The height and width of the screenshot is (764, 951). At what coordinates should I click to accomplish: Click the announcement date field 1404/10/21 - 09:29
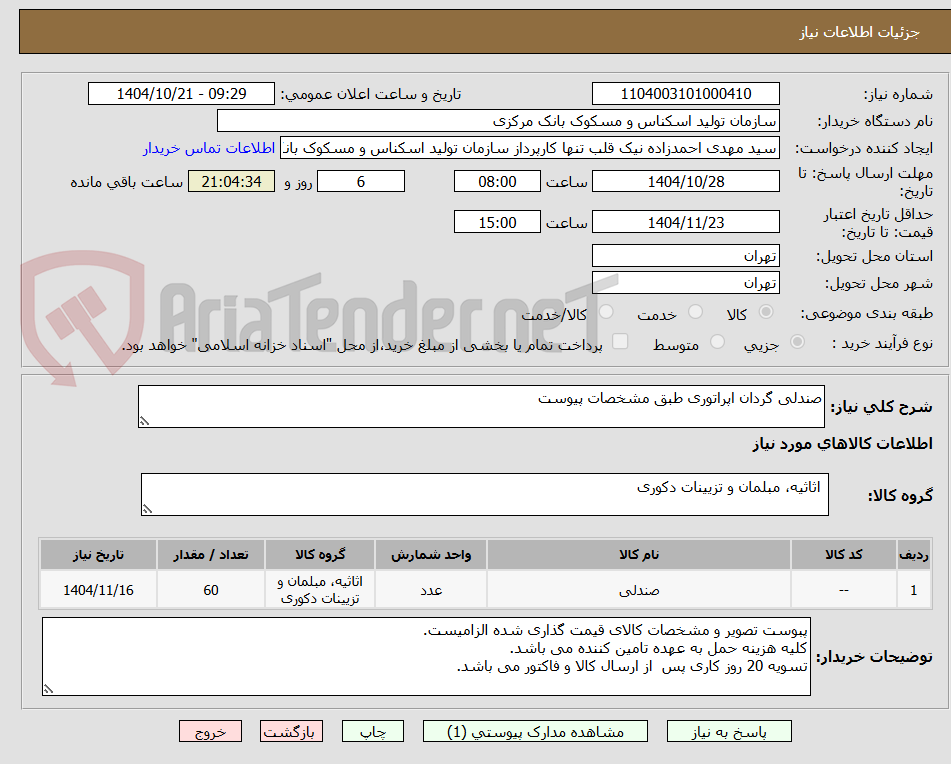click(181, 94)
